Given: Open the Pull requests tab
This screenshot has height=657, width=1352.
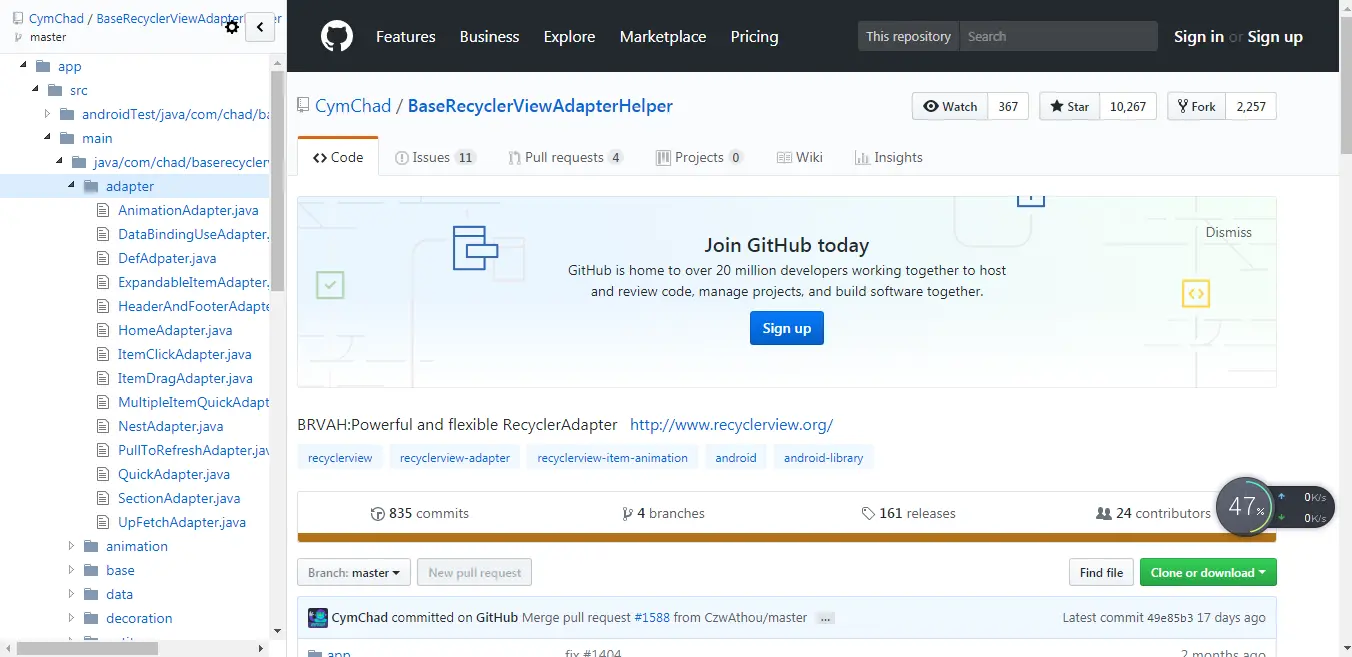Looking at the screenshot, I should [565, 157].
